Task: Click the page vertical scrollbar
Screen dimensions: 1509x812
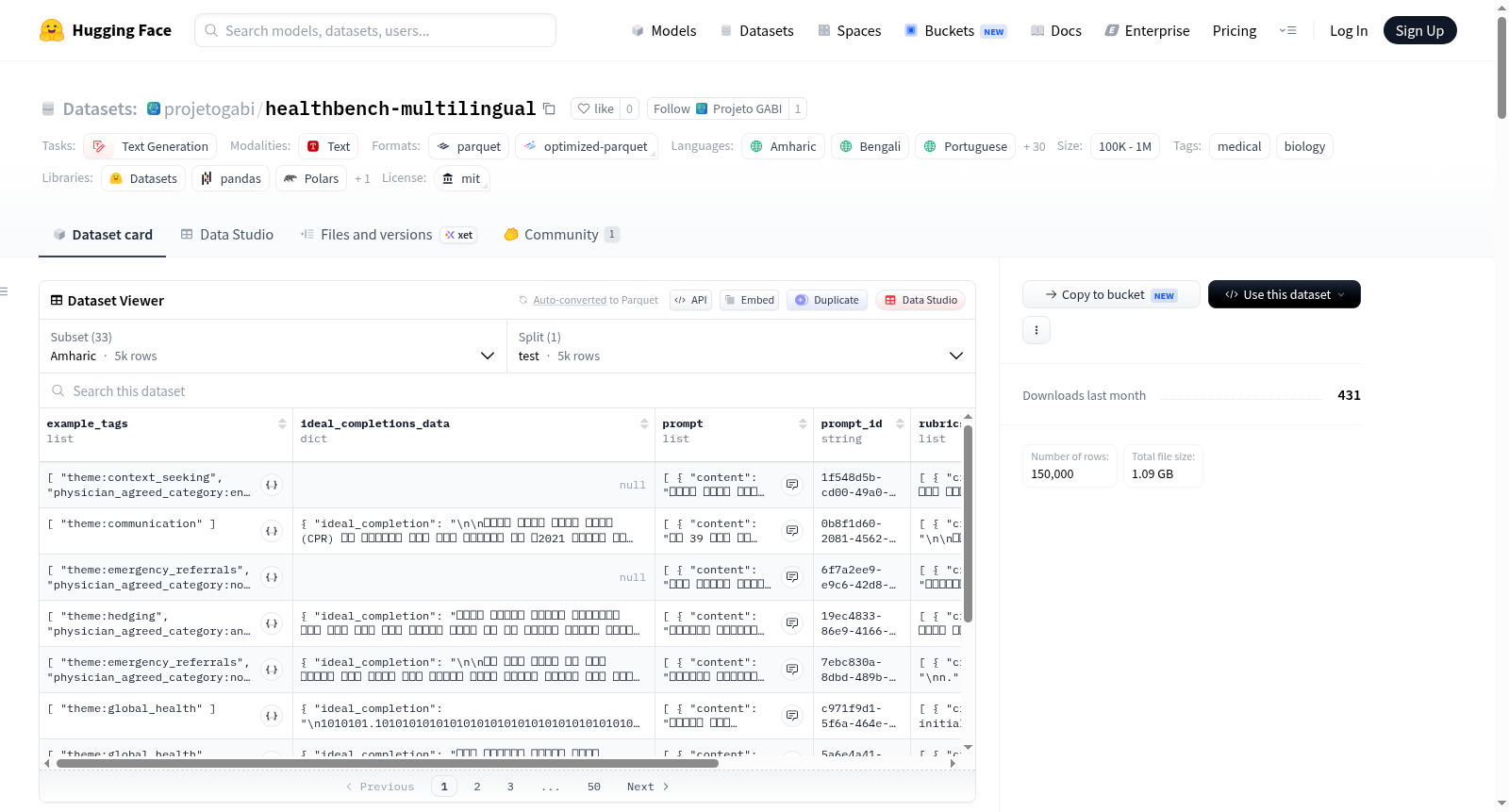Action: 1501,66
